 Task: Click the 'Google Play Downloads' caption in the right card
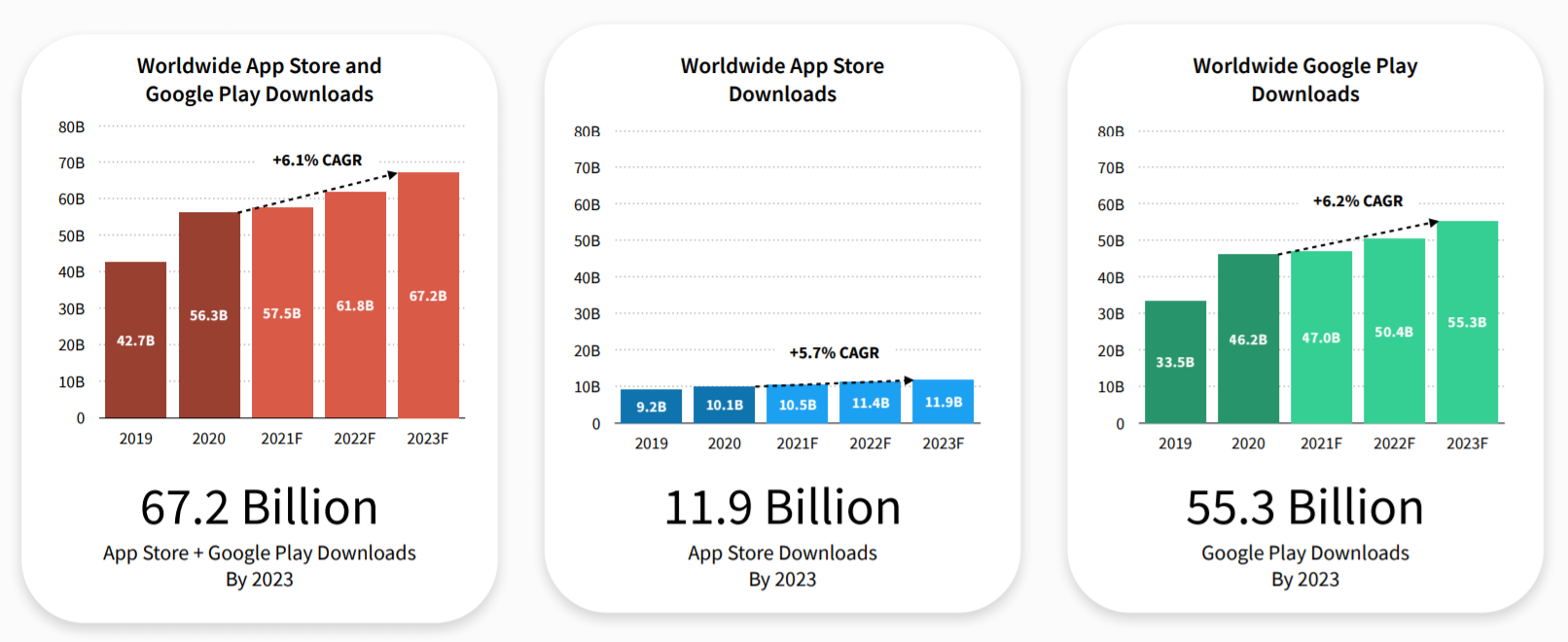[x=1305, y=553]
